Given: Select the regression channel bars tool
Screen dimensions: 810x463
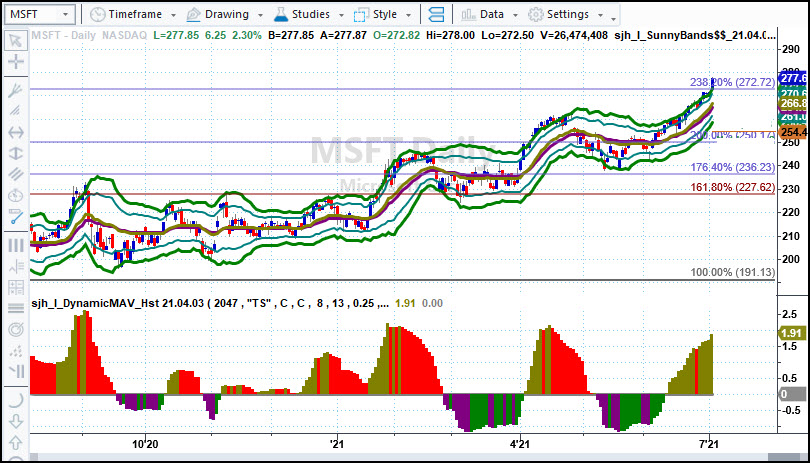Looking at the screenshot, I should point(16,371).
